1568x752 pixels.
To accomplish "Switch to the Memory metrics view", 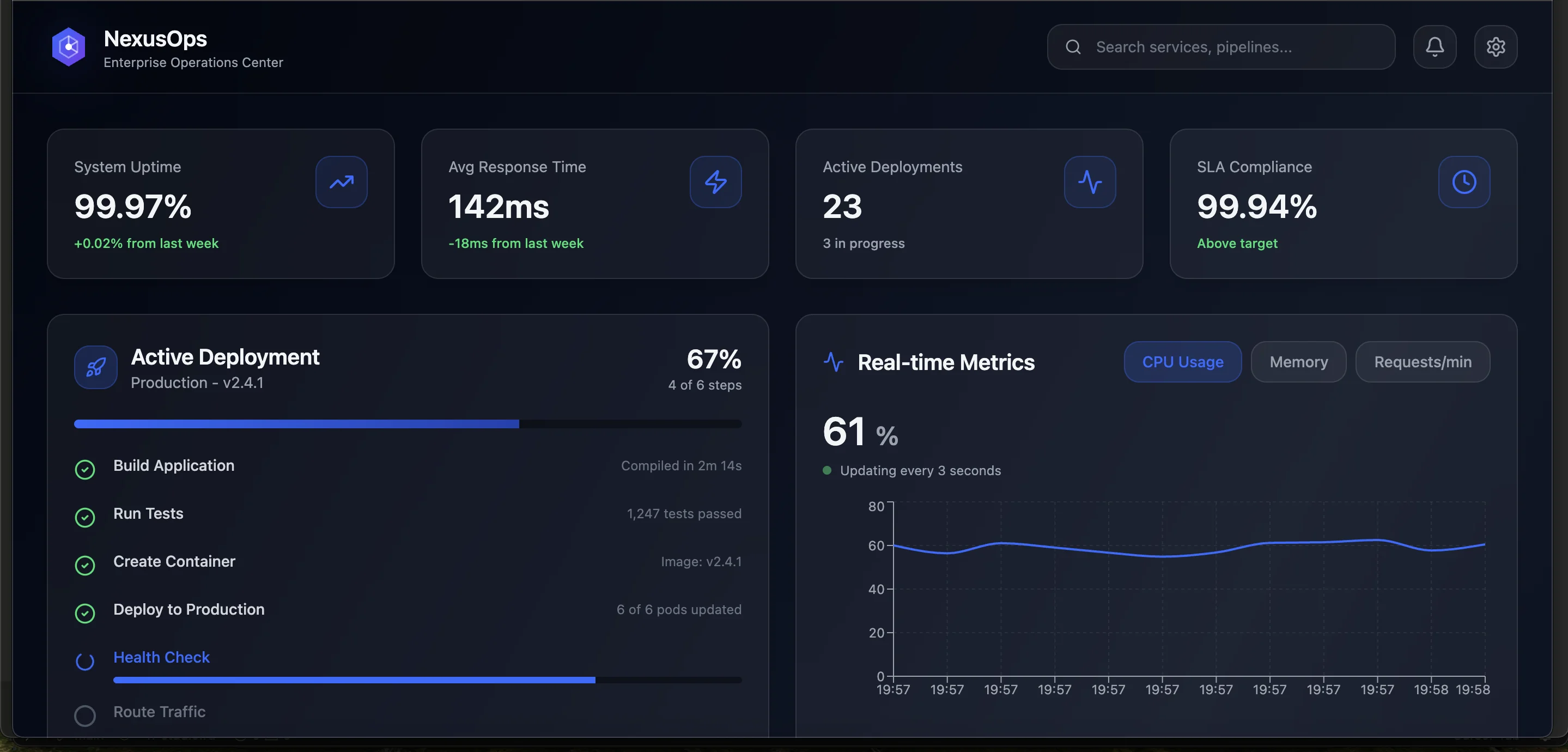I will (x=1298, y=362).
